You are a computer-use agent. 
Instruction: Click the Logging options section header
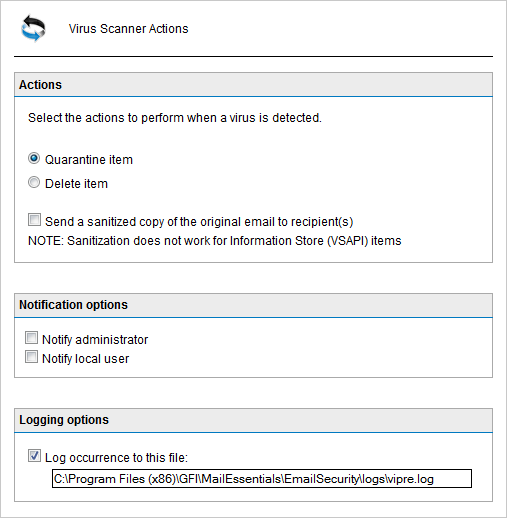(x=253, y=420)
